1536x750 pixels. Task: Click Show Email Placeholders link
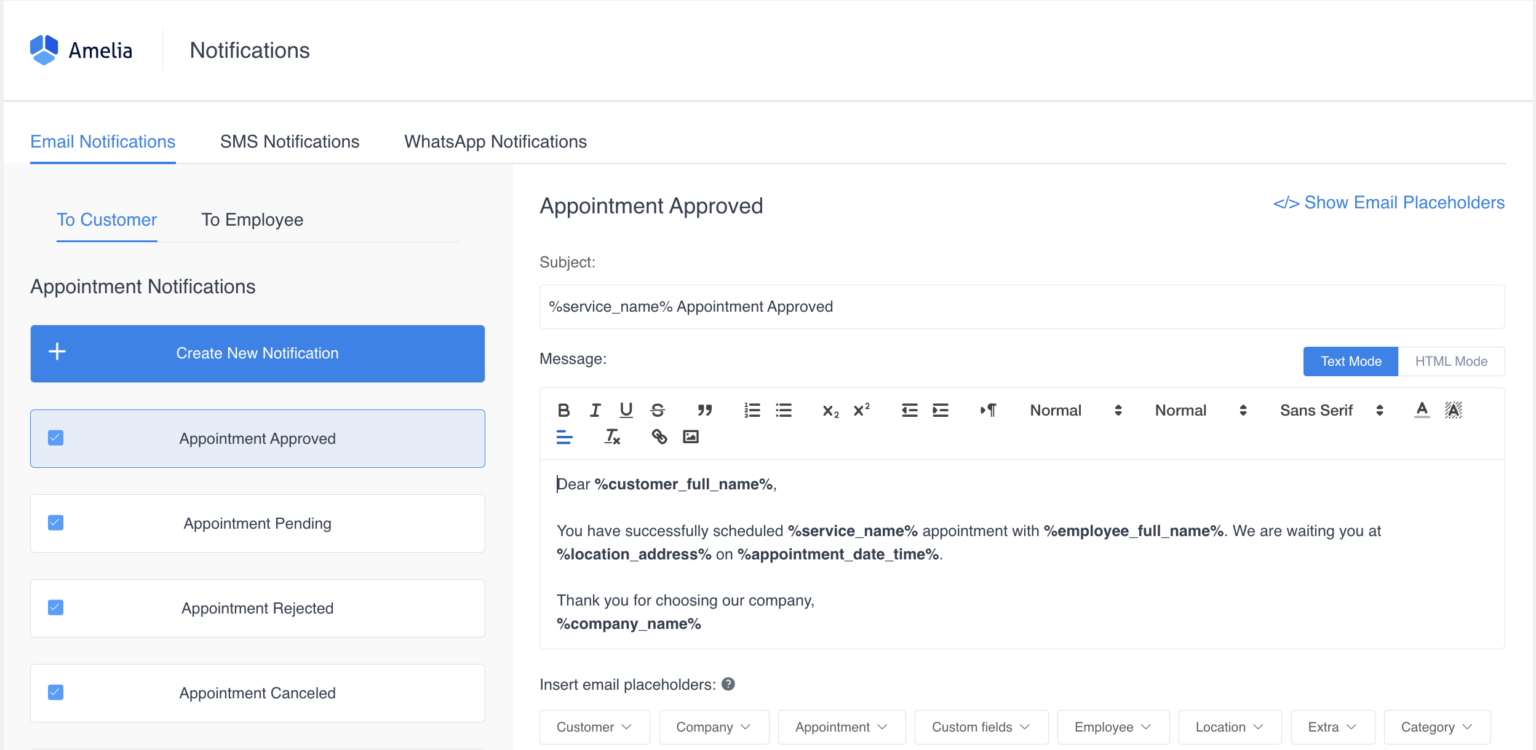click(1389, 202)
